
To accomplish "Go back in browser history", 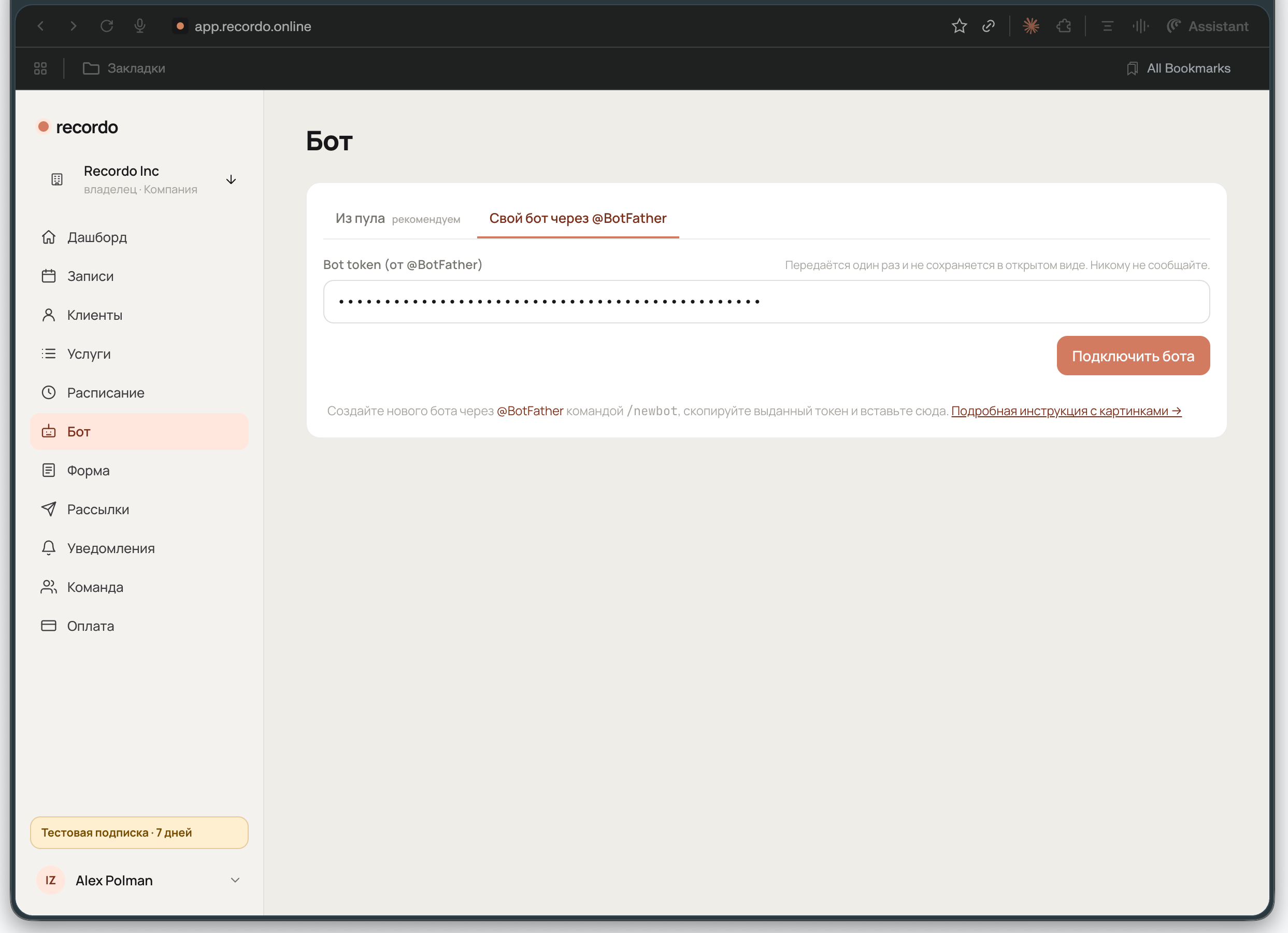I will 40,26.
